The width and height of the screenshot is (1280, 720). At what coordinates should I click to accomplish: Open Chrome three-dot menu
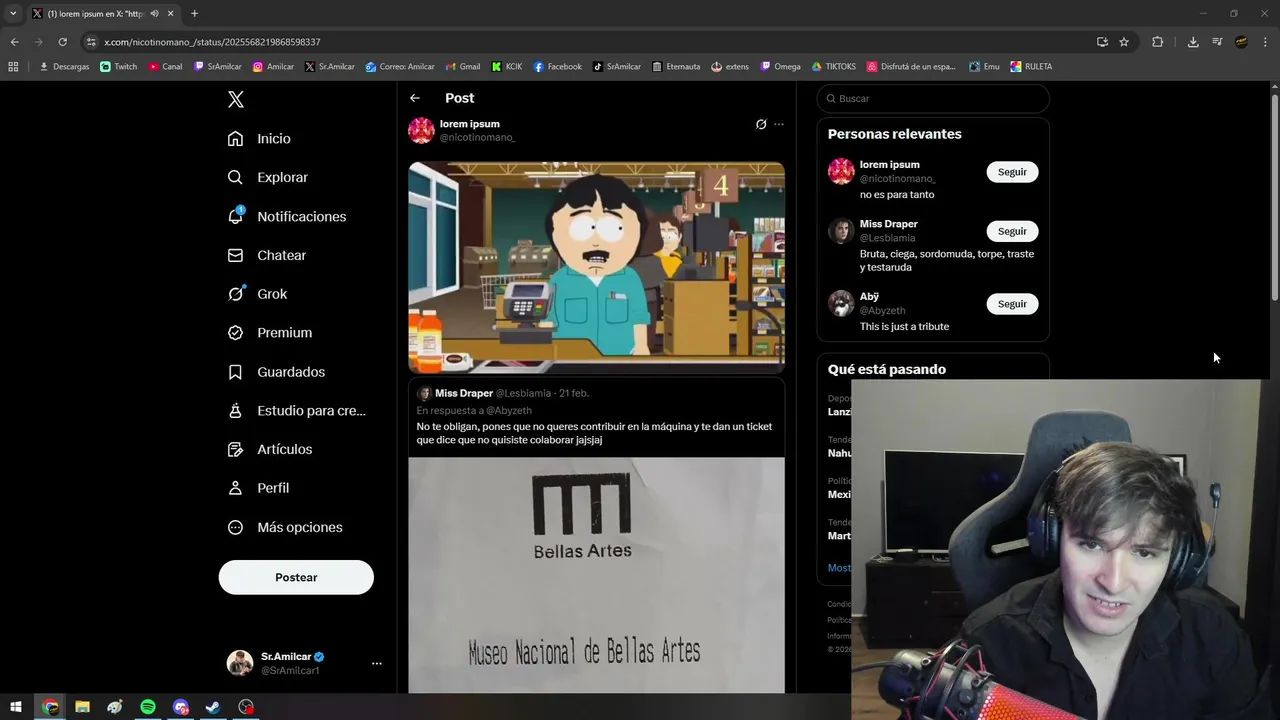[x=1266, y=42]
